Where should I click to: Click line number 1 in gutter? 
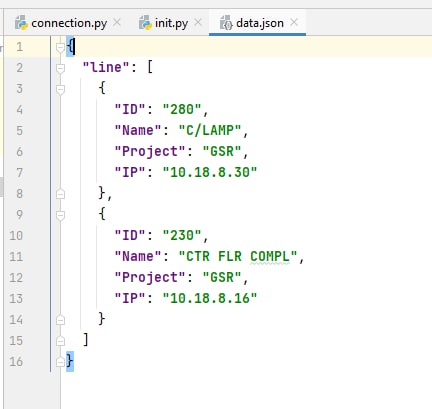(20, 47)
